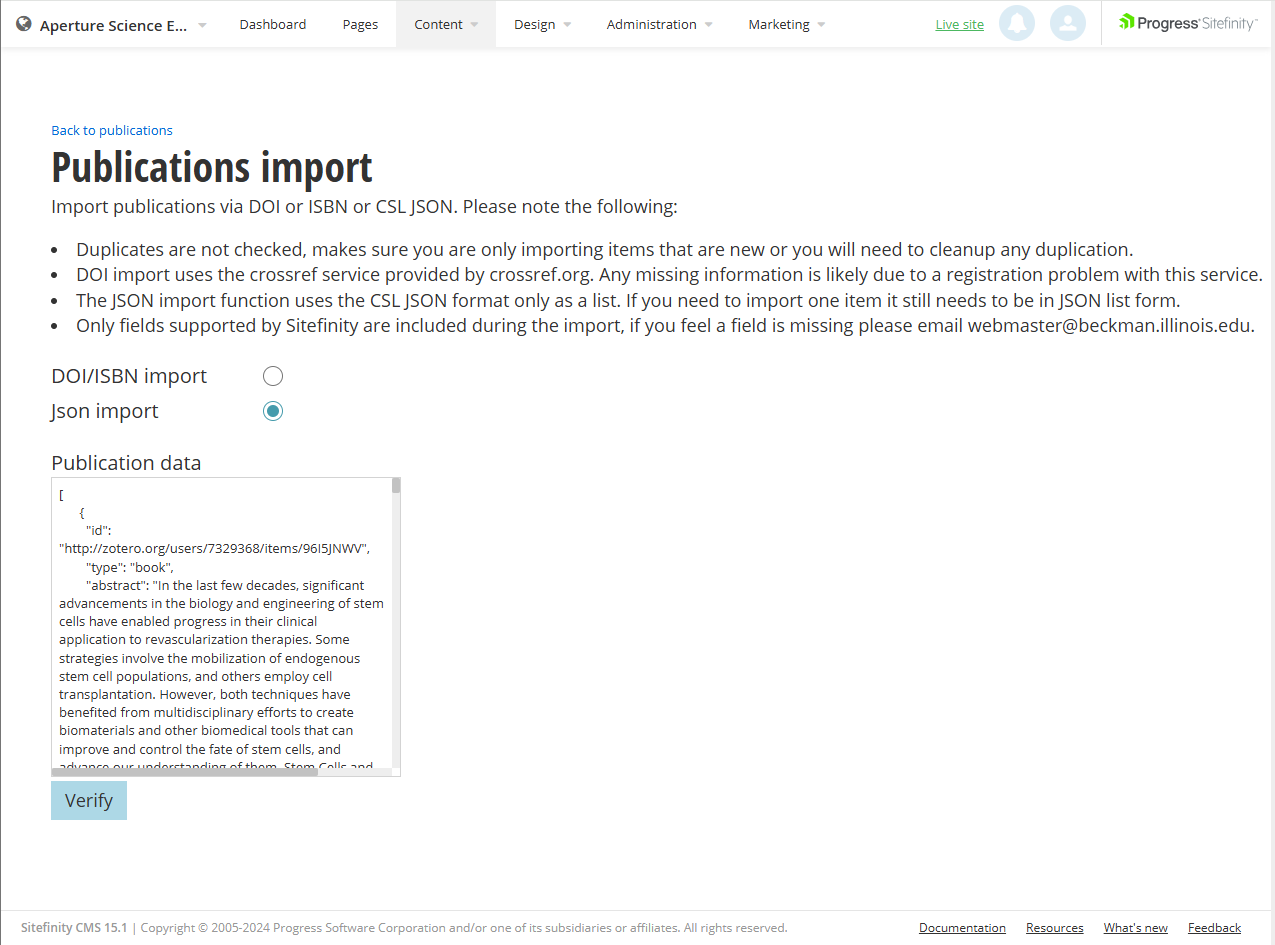Switch to the Pages section
The image size is (1275, 945).
pyautogui.click(x=360, y=24)
